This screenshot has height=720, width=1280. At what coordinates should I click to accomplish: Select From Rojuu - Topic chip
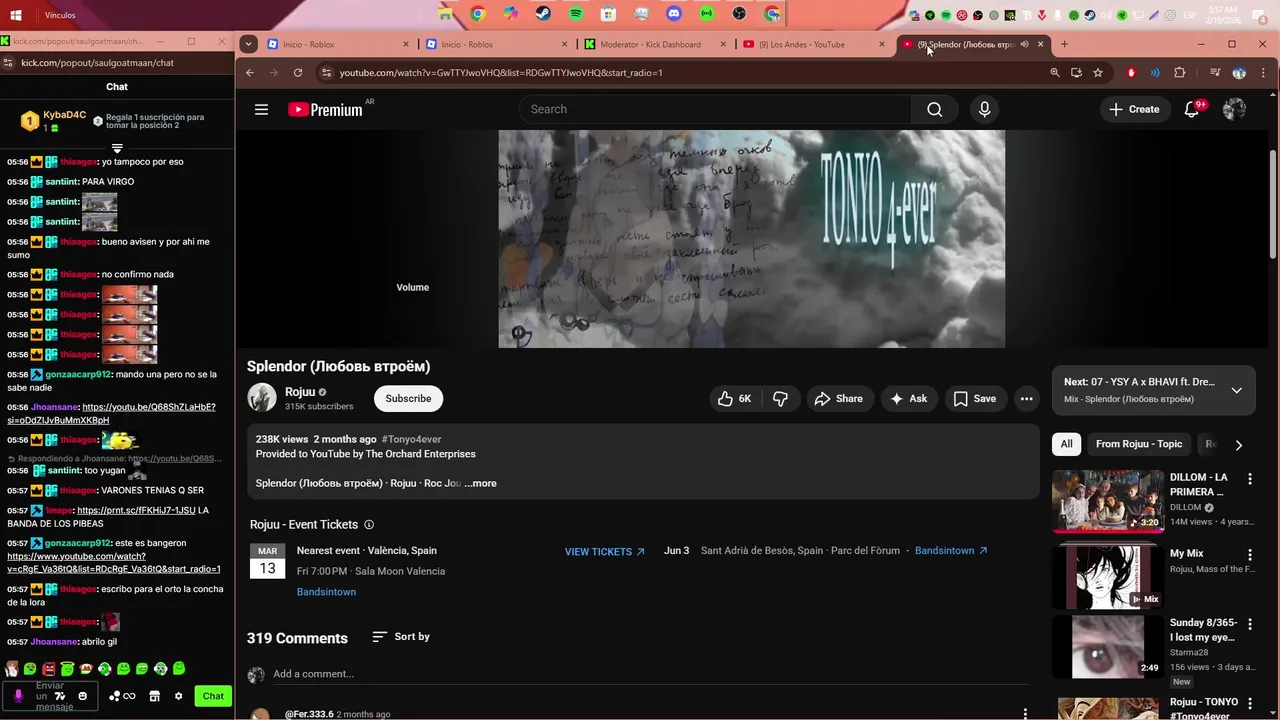[1138, 444]
